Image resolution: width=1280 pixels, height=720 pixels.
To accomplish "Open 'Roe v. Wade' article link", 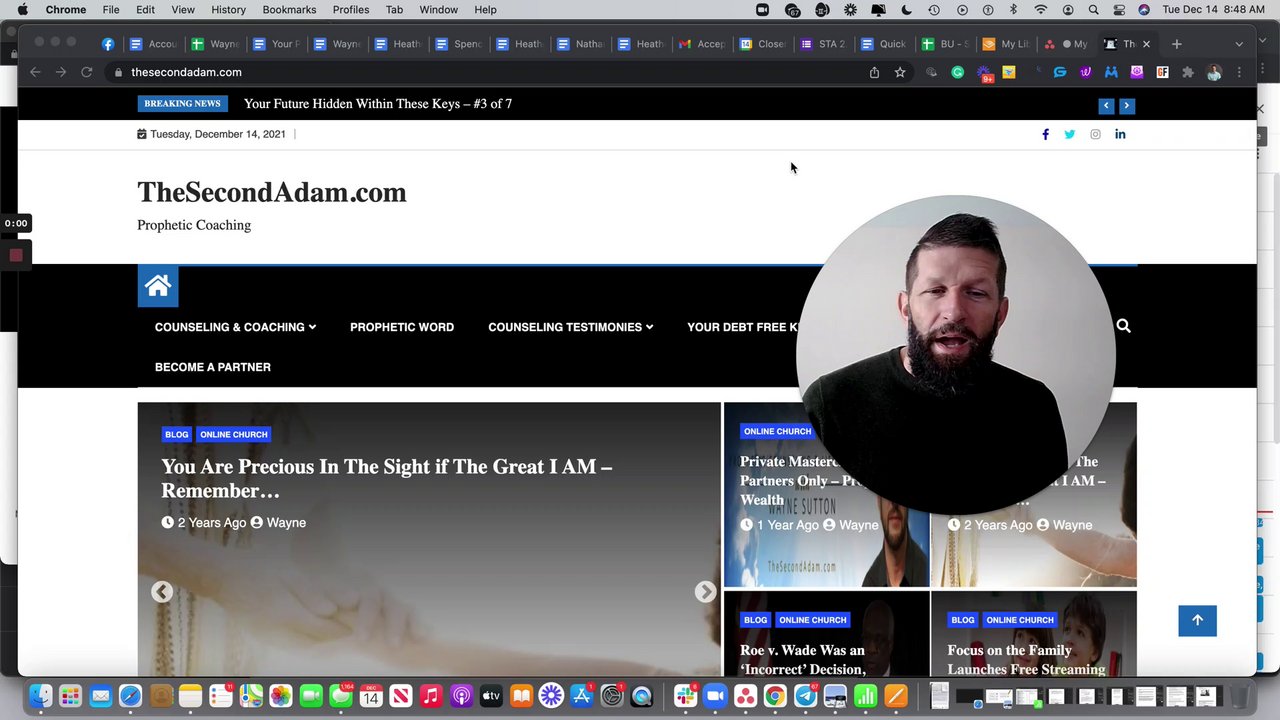I will (803, 660).
